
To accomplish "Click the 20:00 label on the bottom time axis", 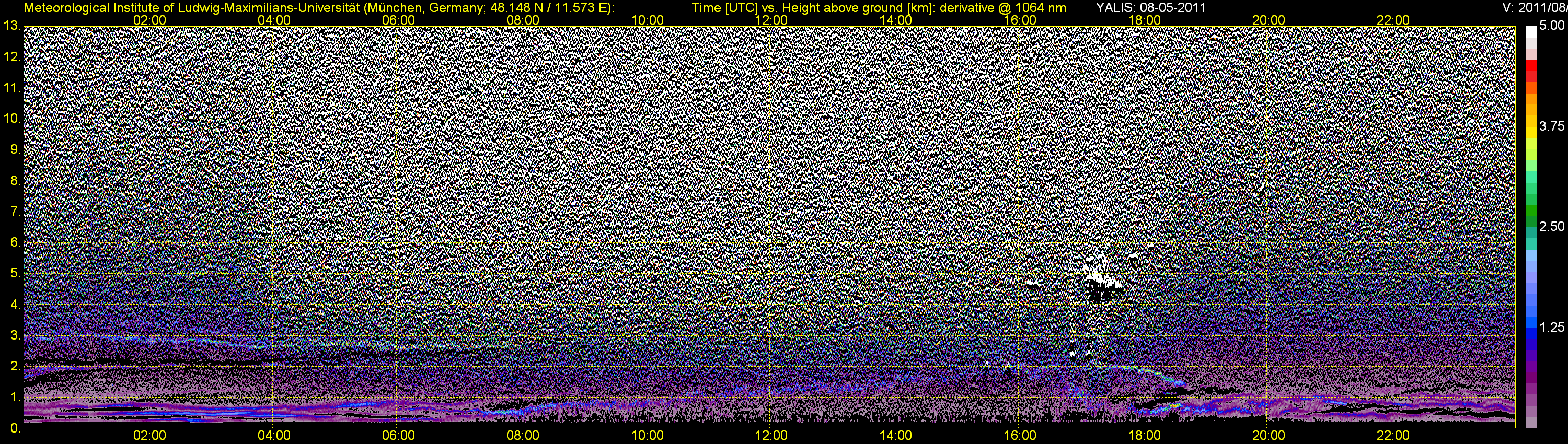I will pyautogui.click(x=1269, y=436).
